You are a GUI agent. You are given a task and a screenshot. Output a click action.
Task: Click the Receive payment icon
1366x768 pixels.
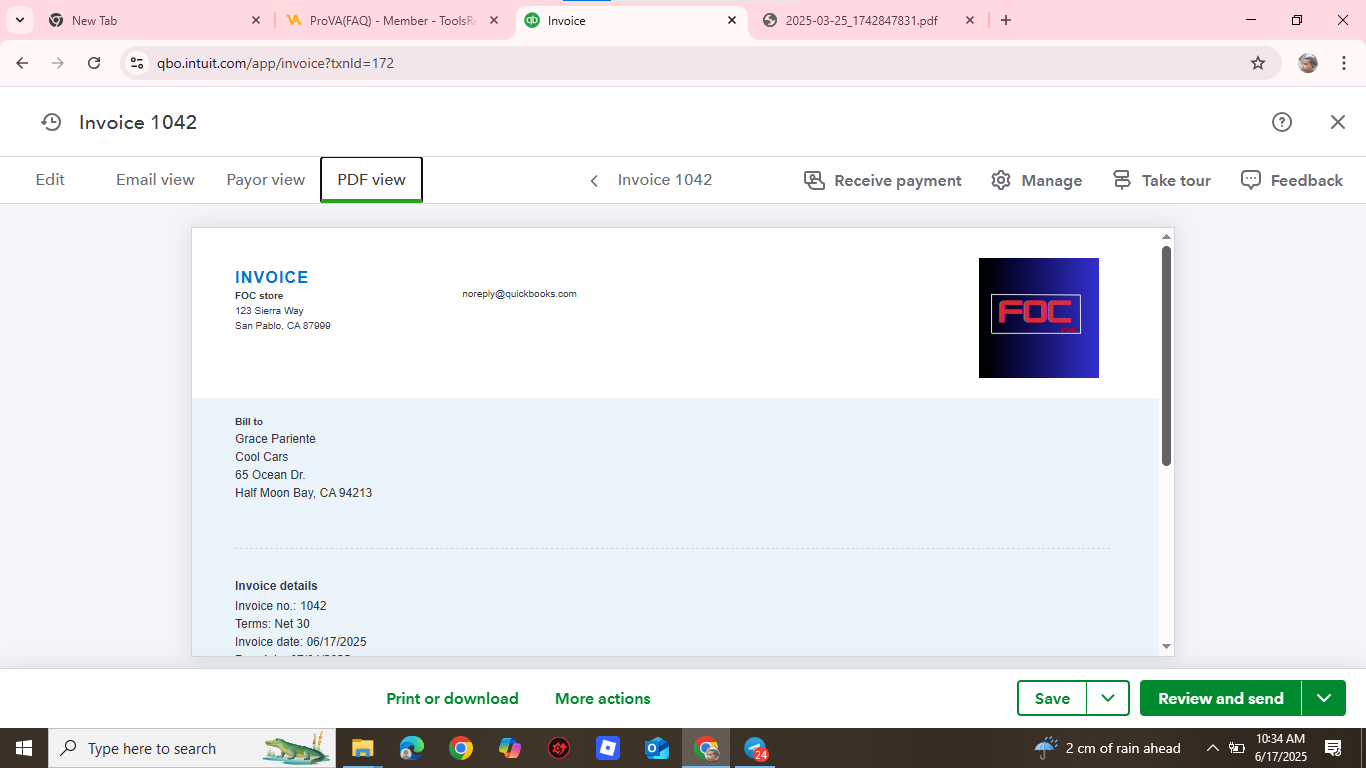tap(814, 180)
